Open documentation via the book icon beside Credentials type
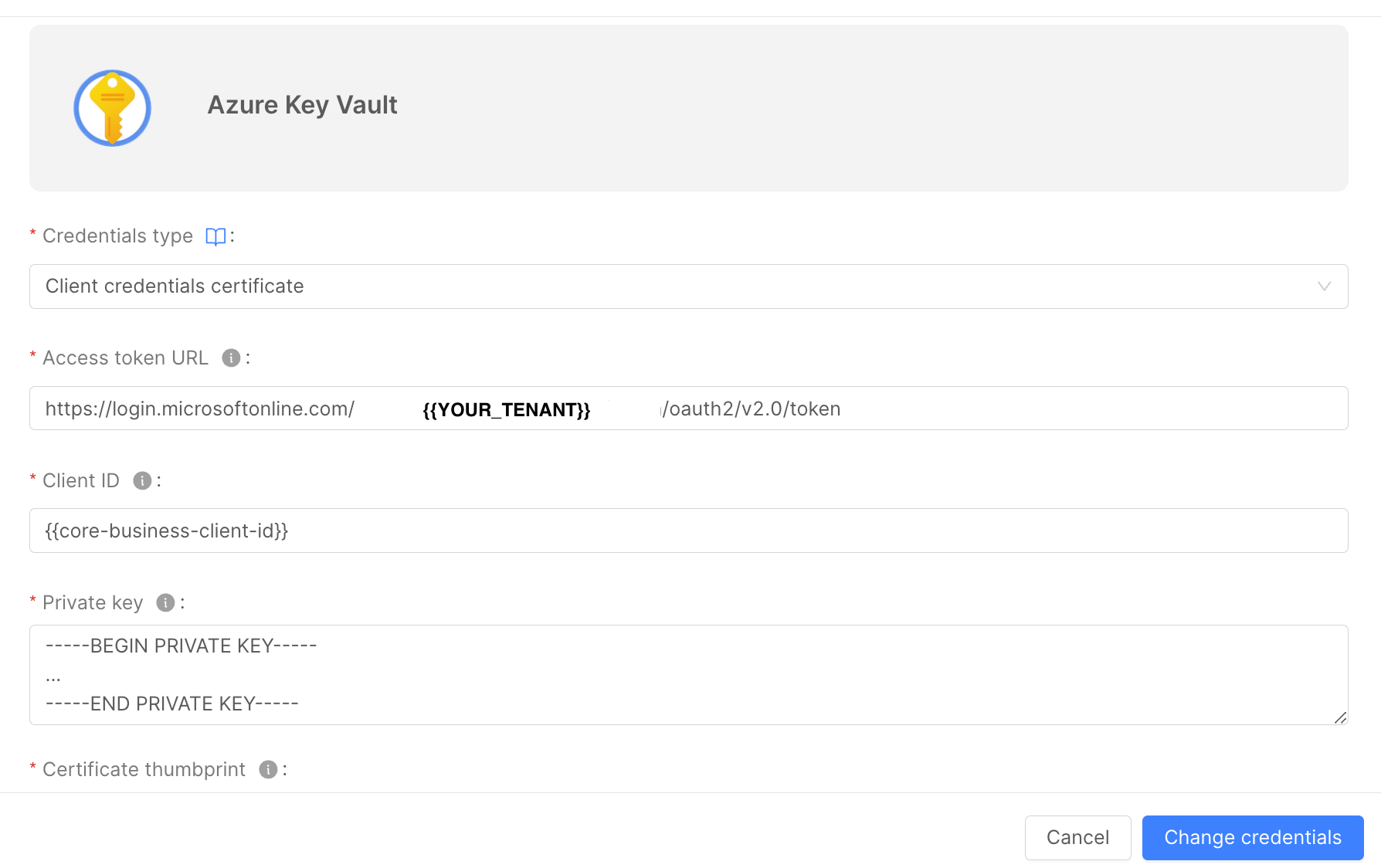This screenshot has width=1381, height=868. 215,236
